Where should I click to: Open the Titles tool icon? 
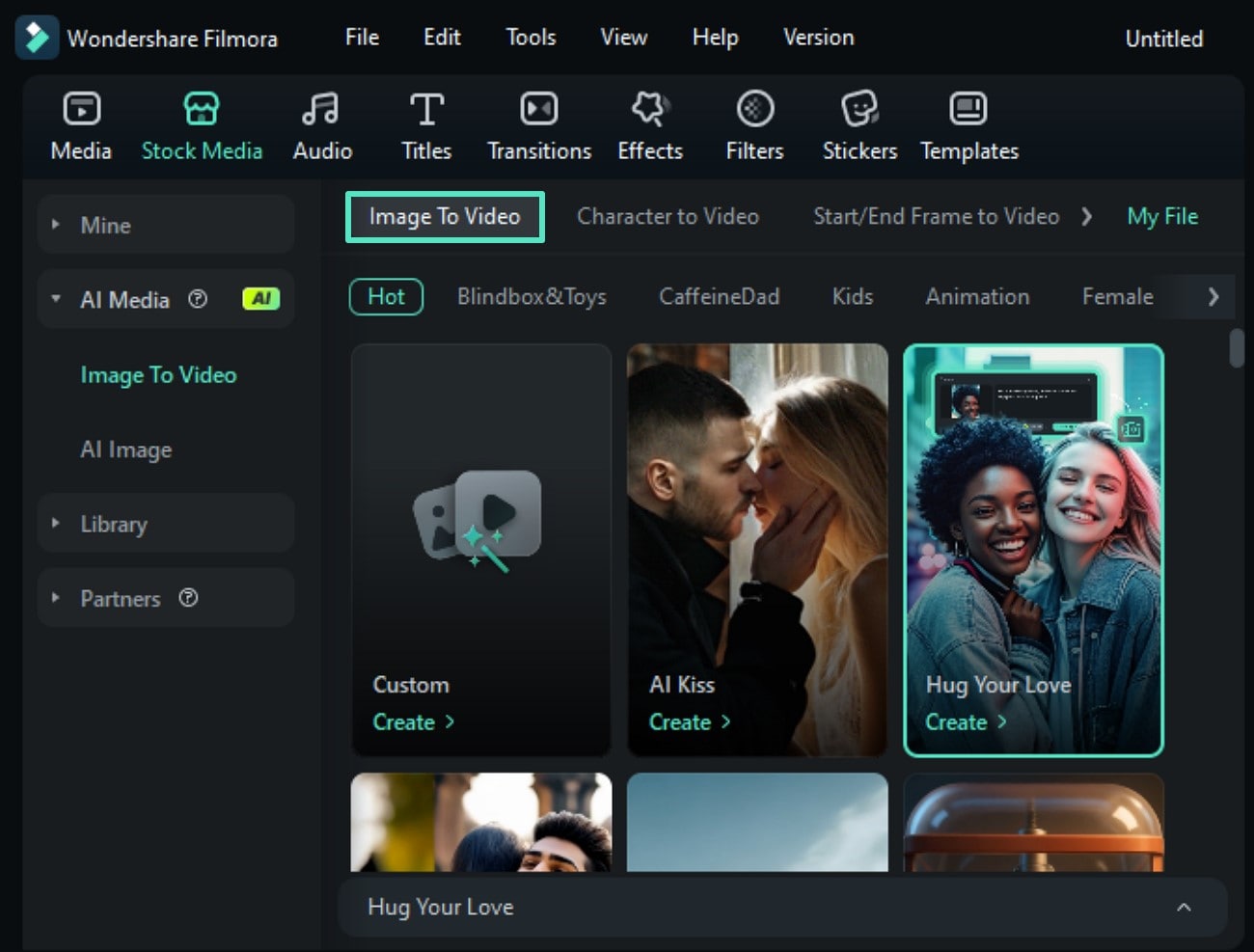click(x=426, y=108)
